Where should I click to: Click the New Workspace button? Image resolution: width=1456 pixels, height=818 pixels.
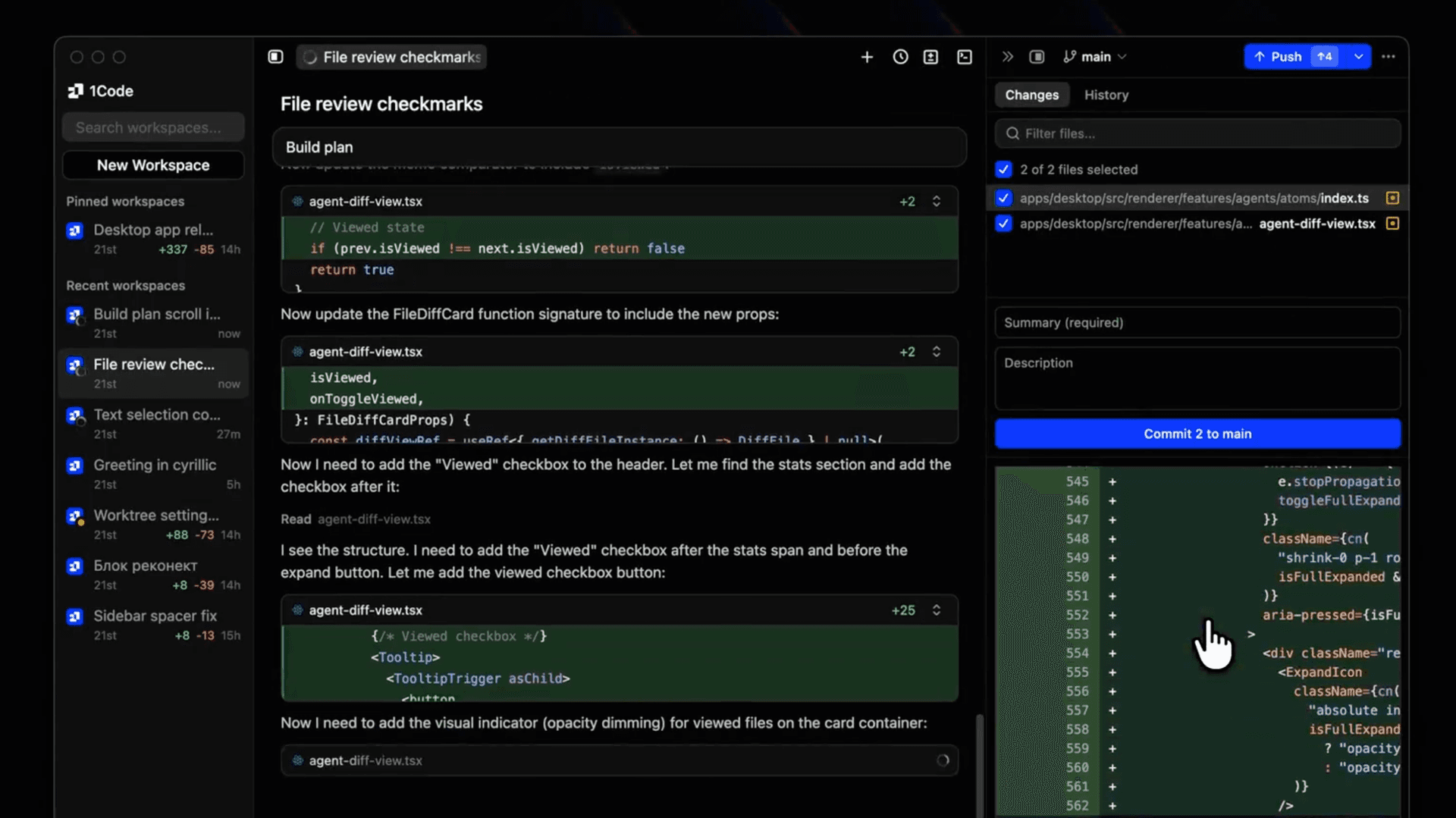point(152,165)
